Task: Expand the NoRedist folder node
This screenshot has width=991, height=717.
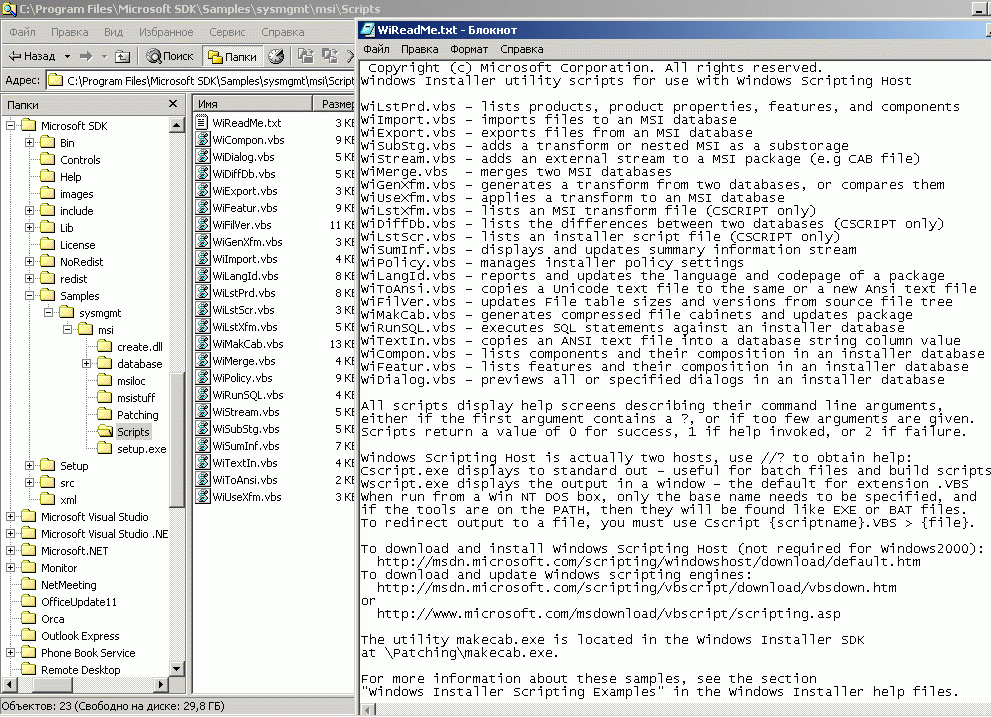Action: point(30,262)
